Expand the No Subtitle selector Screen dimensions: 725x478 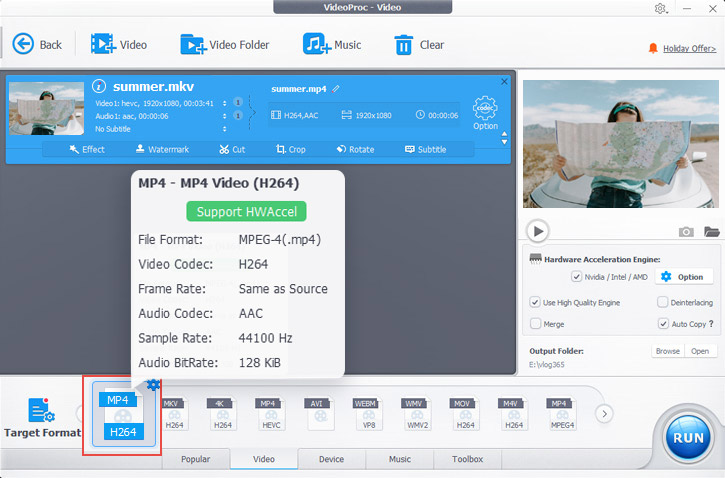pos(224,129)
